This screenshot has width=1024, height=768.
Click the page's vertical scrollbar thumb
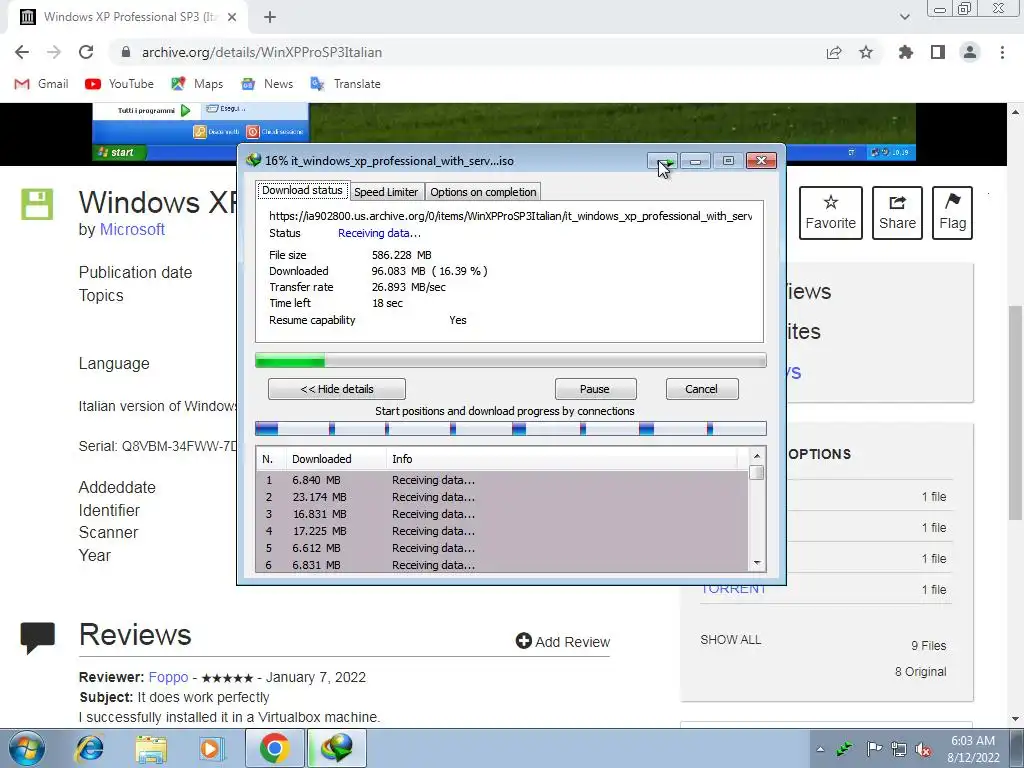[x=1016, y=411]
